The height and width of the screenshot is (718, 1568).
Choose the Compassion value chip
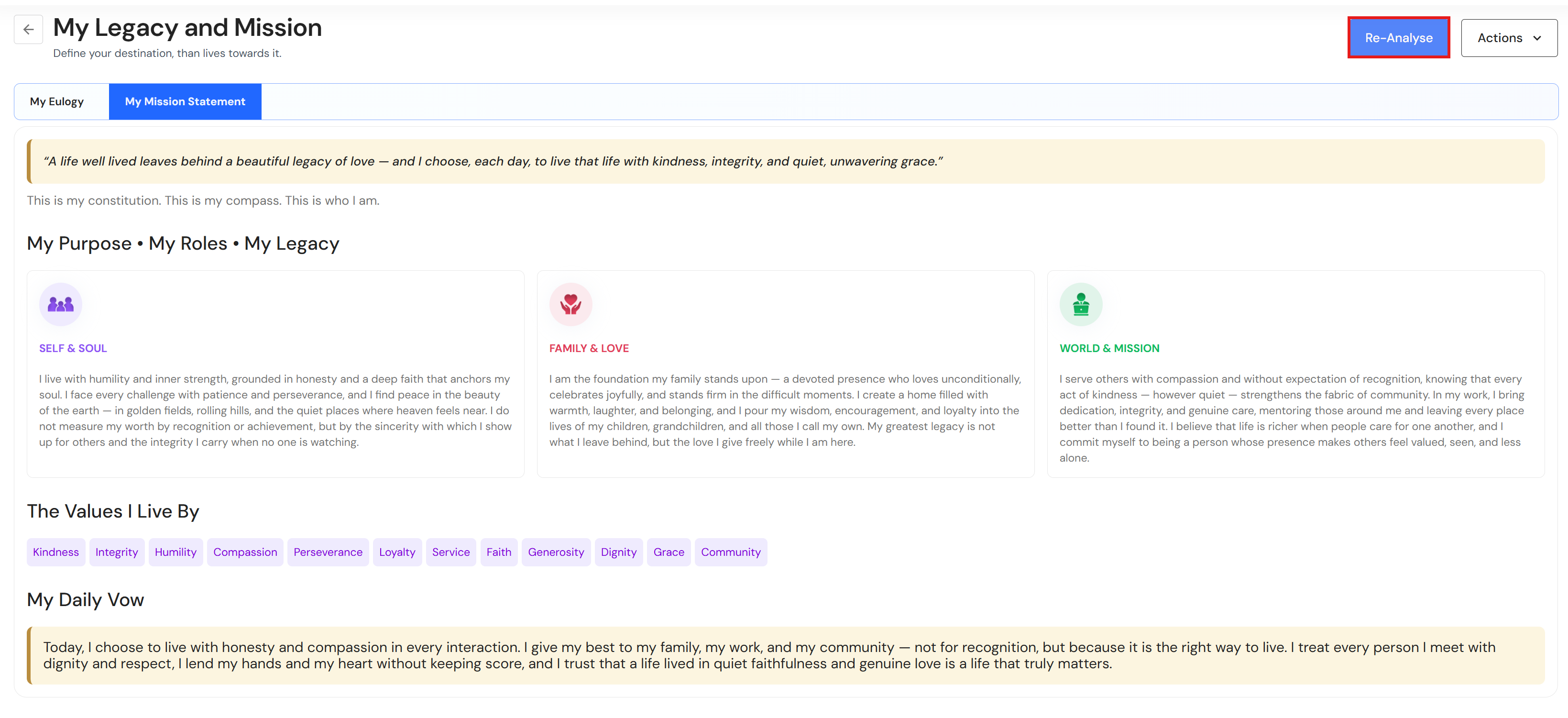pos(245,552)
